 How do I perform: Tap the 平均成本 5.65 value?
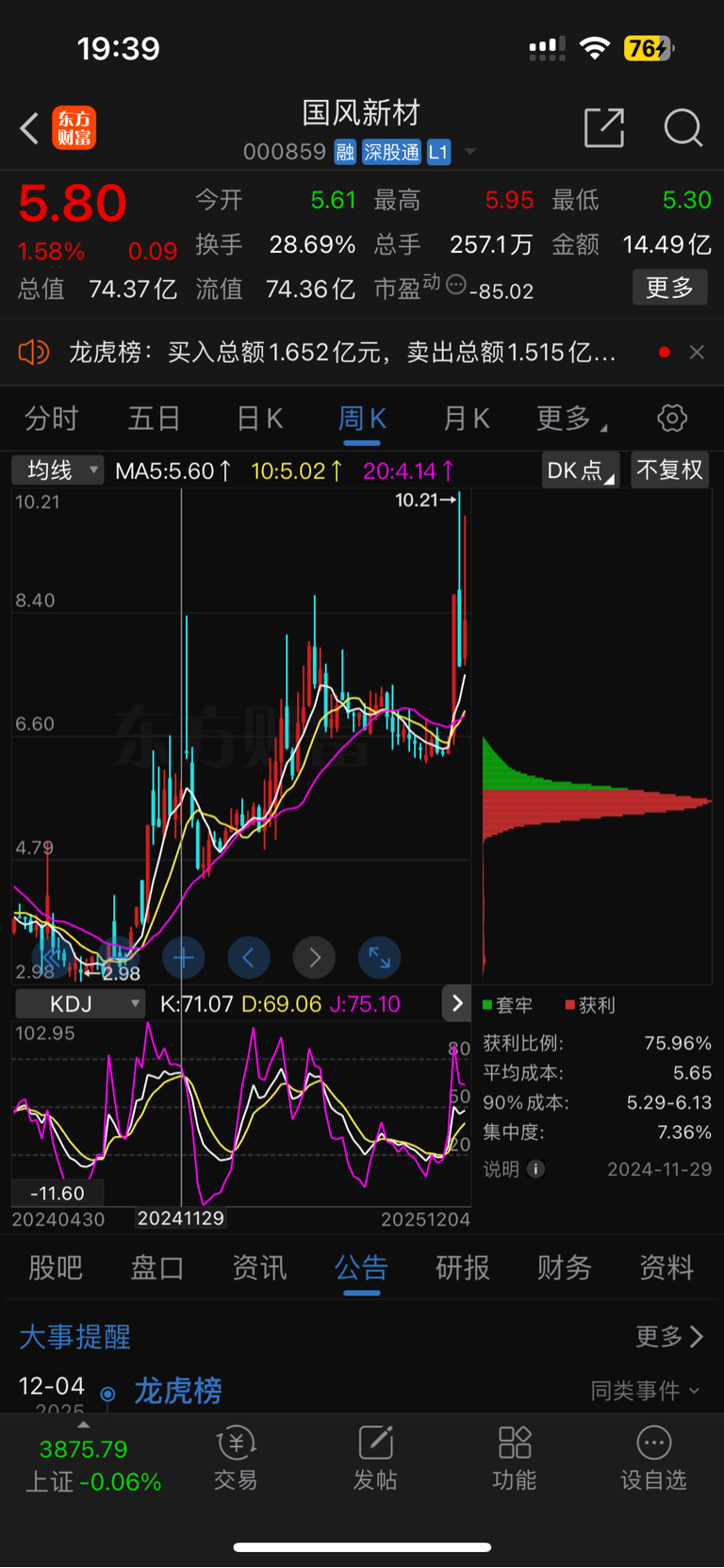coord(693,1073)
